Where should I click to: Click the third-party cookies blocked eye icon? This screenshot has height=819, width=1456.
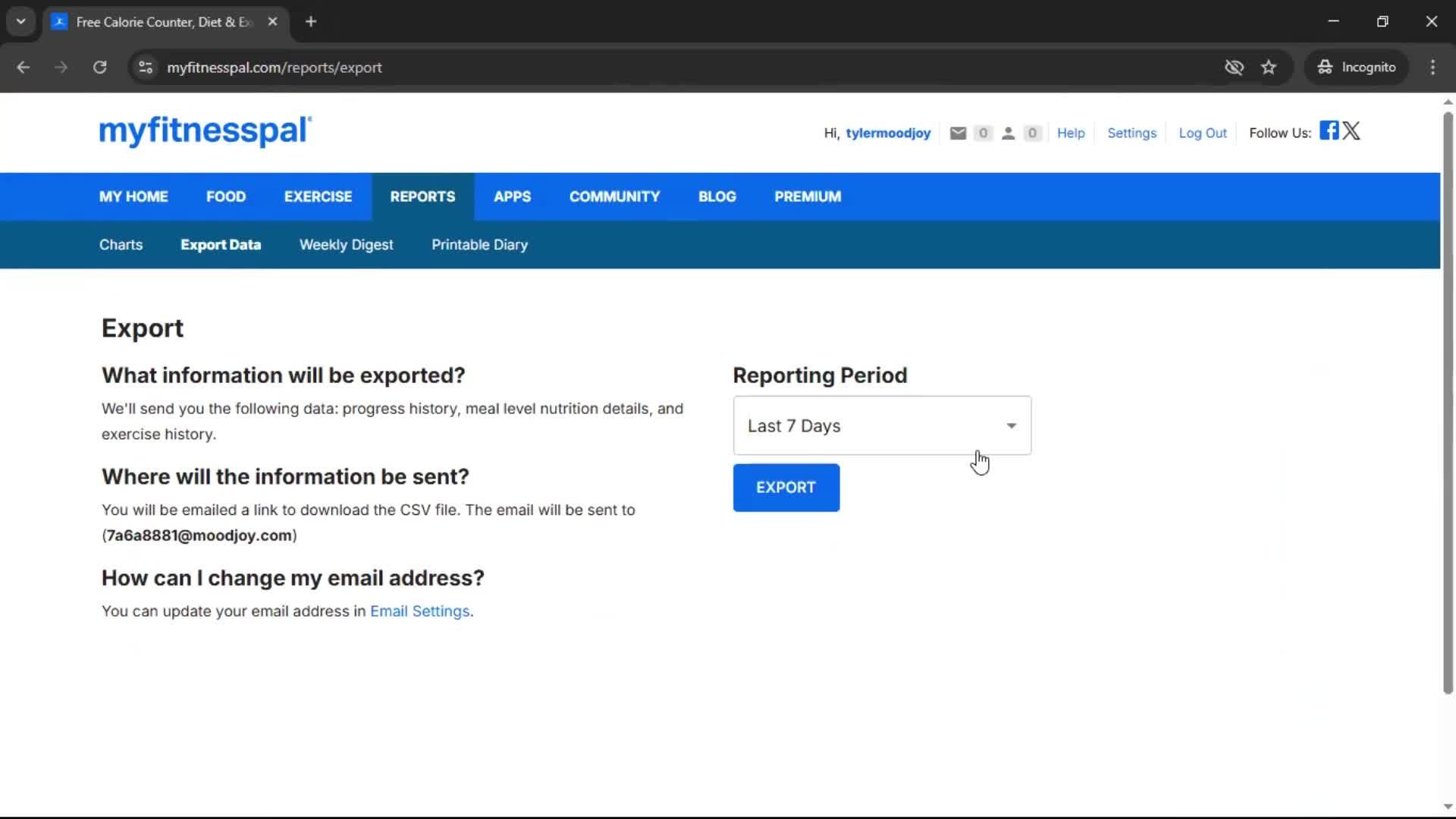[1234, 67]
